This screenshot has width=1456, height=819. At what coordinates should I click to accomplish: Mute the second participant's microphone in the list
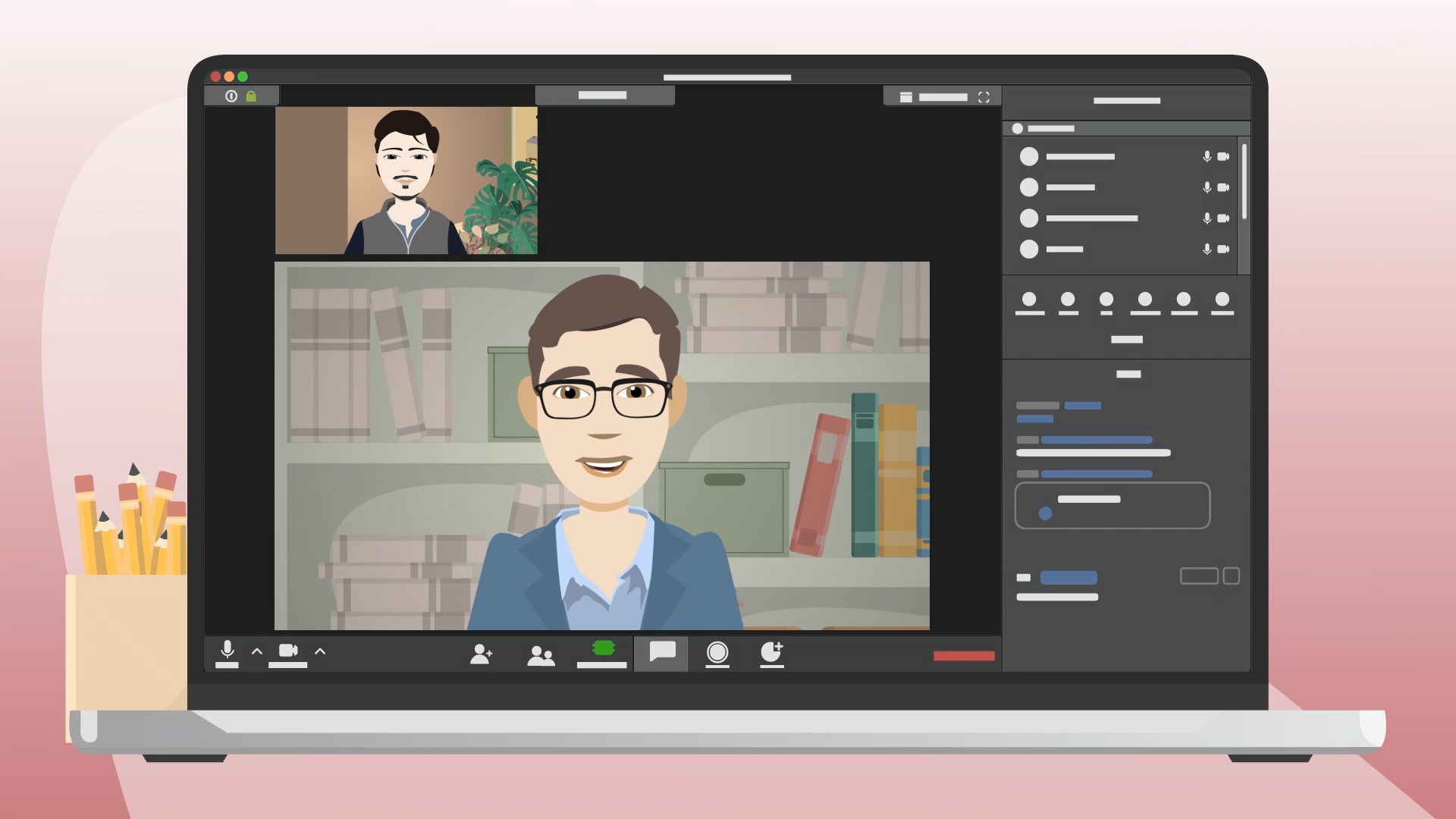pos(1207,187)
